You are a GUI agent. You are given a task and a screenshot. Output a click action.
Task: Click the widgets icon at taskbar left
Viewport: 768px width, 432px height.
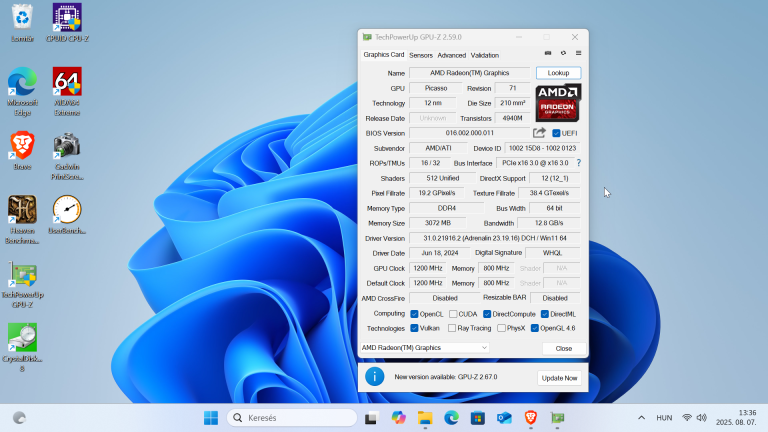19,418
